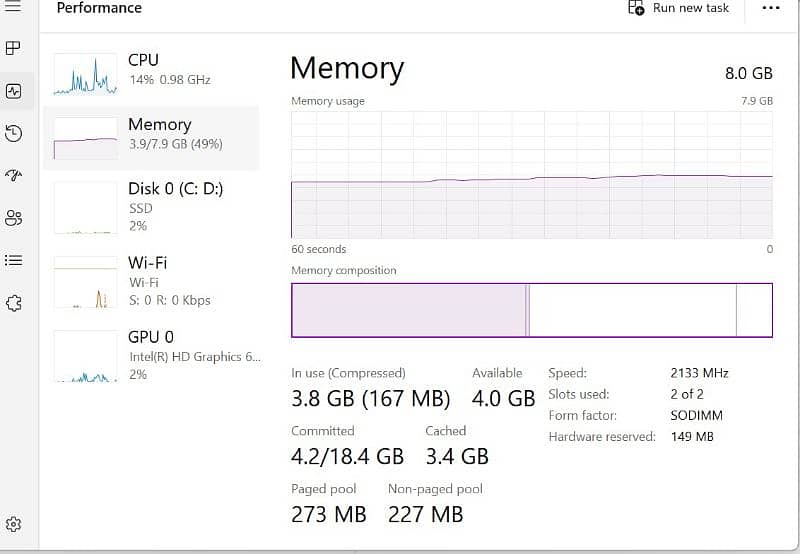Open Task Manager settings gear
800x554 pixels.
point(13,525)
